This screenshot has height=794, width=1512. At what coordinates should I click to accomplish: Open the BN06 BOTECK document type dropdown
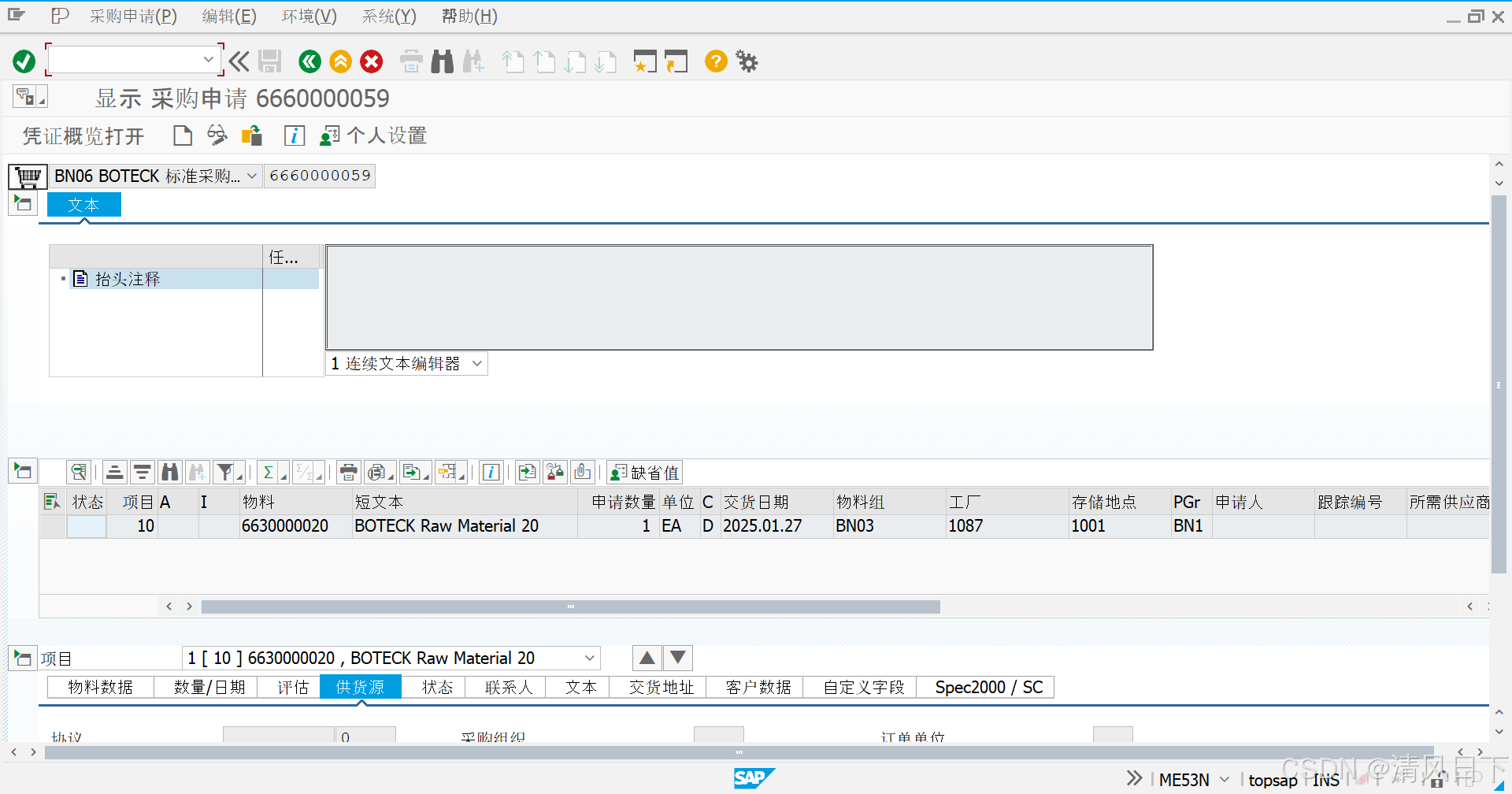click(251, 176)
